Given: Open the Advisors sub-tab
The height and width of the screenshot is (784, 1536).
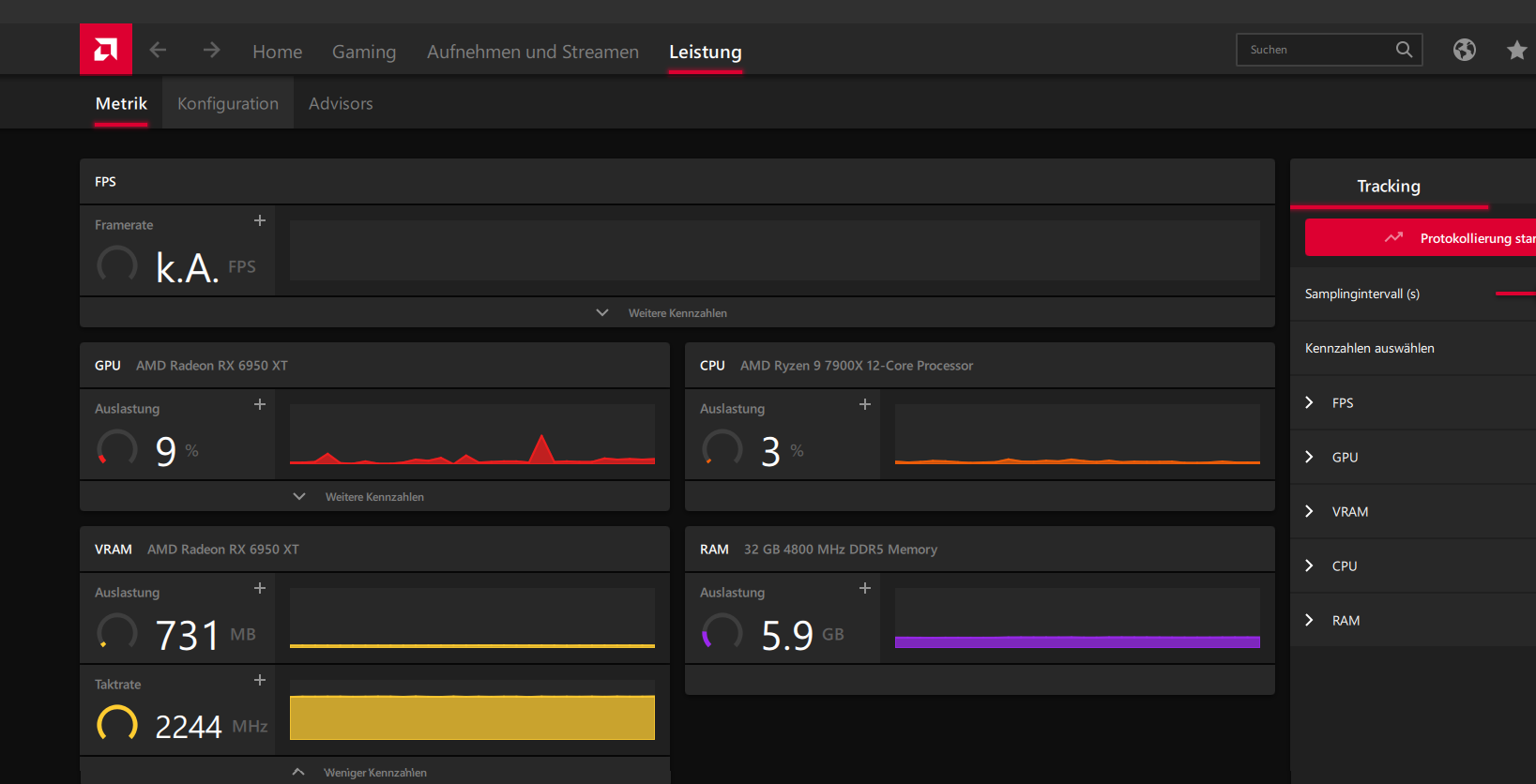Looking at the screenshot, I should click(341, 103).
